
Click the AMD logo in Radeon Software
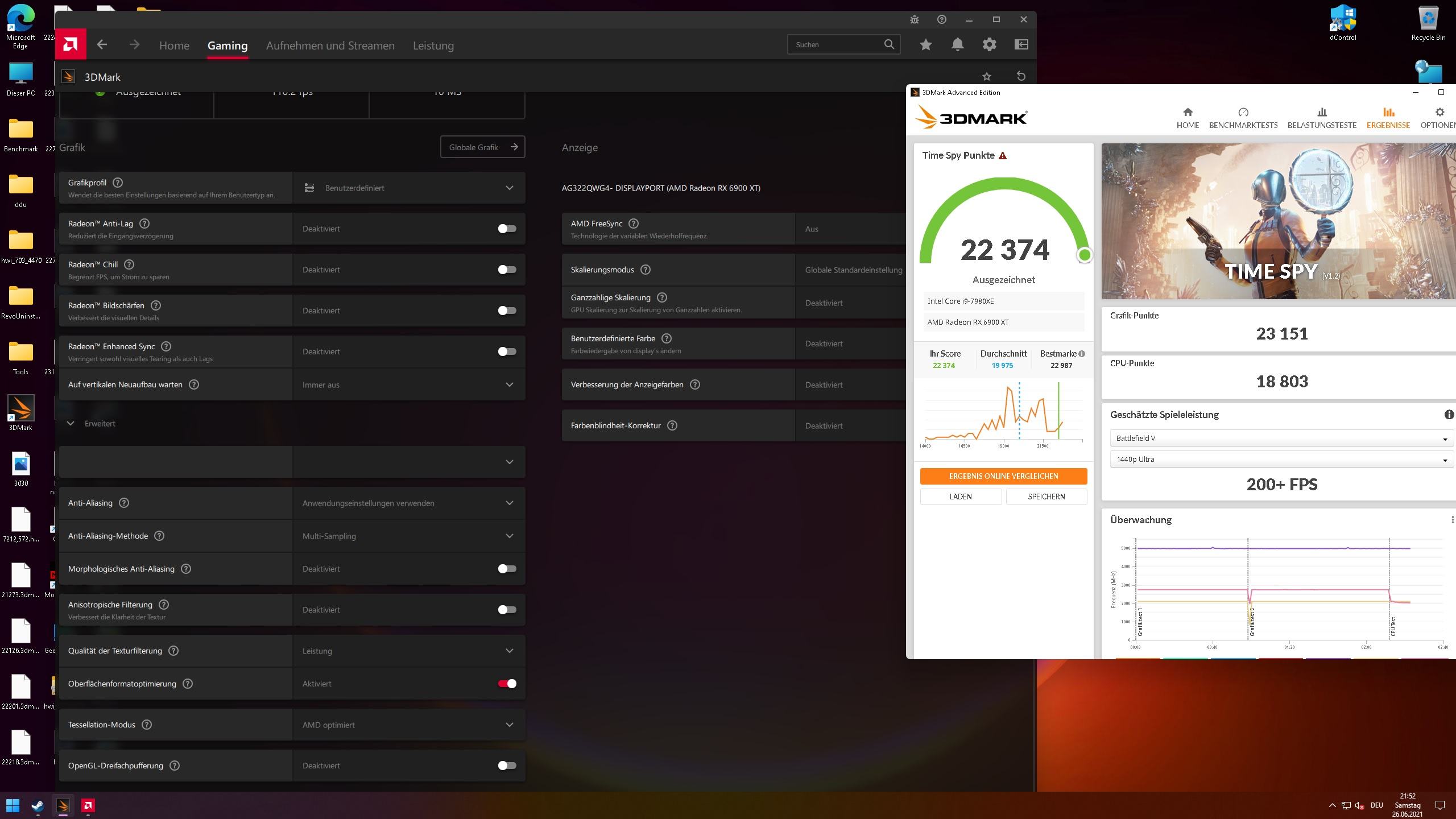click(x=71, y=44)
